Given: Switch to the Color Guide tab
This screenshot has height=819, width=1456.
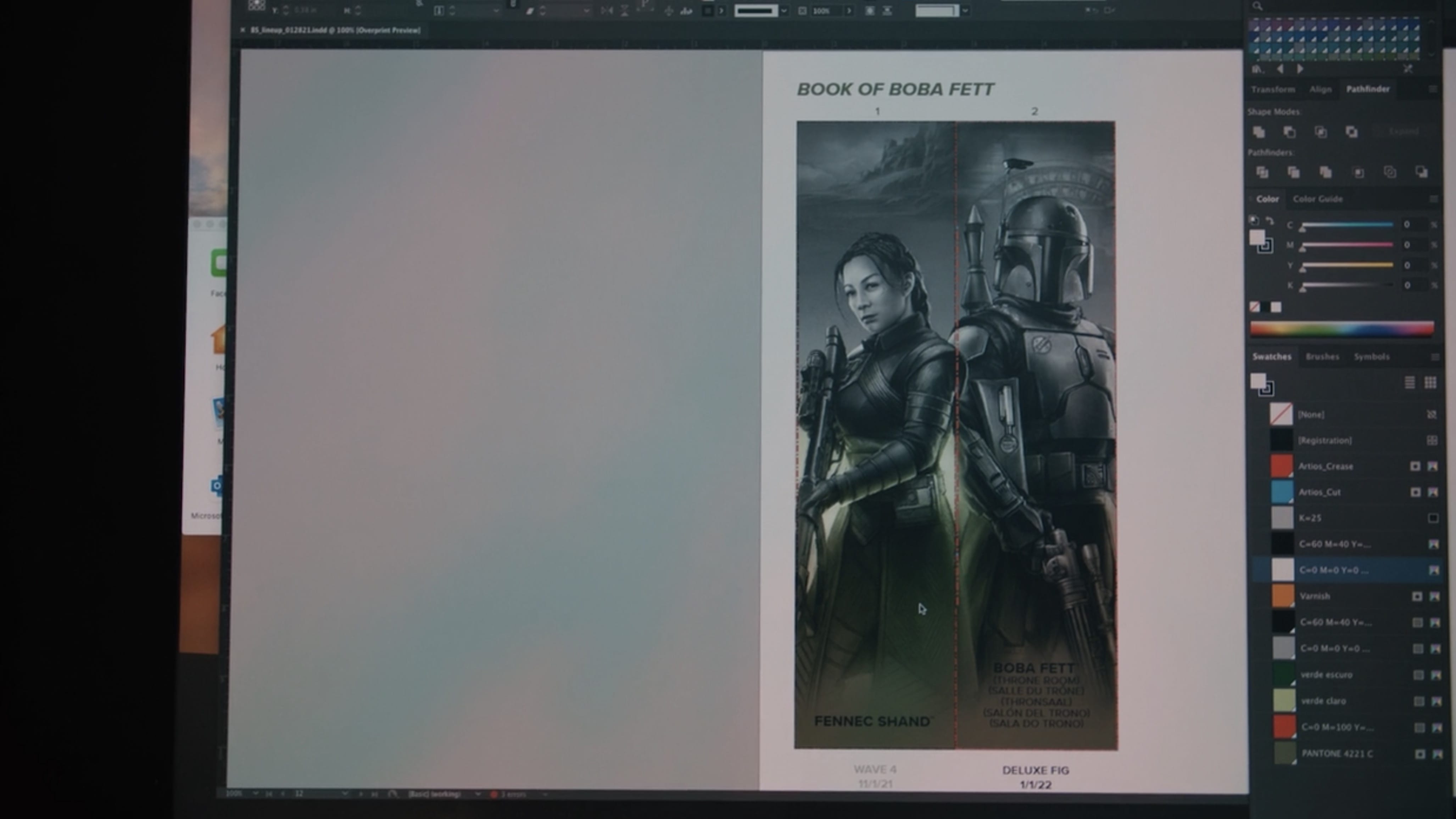Looking at the screenshot, I should [1317, 199].
